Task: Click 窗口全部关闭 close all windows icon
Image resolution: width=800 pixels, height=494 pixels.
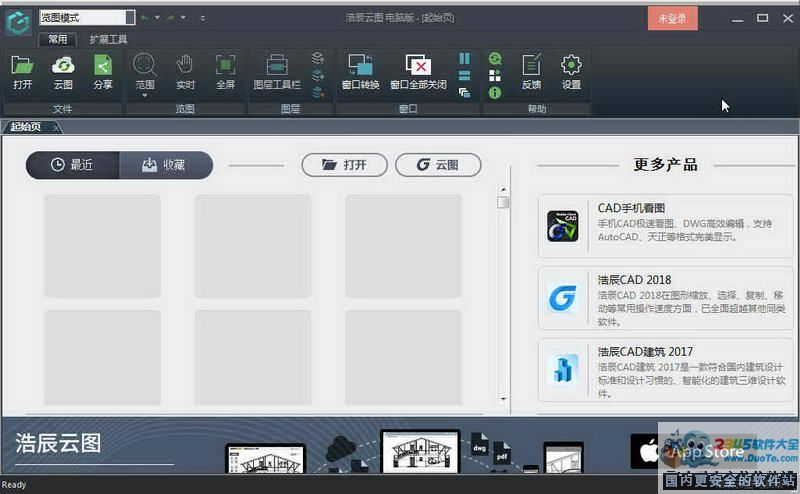Action: click(418, 65)
